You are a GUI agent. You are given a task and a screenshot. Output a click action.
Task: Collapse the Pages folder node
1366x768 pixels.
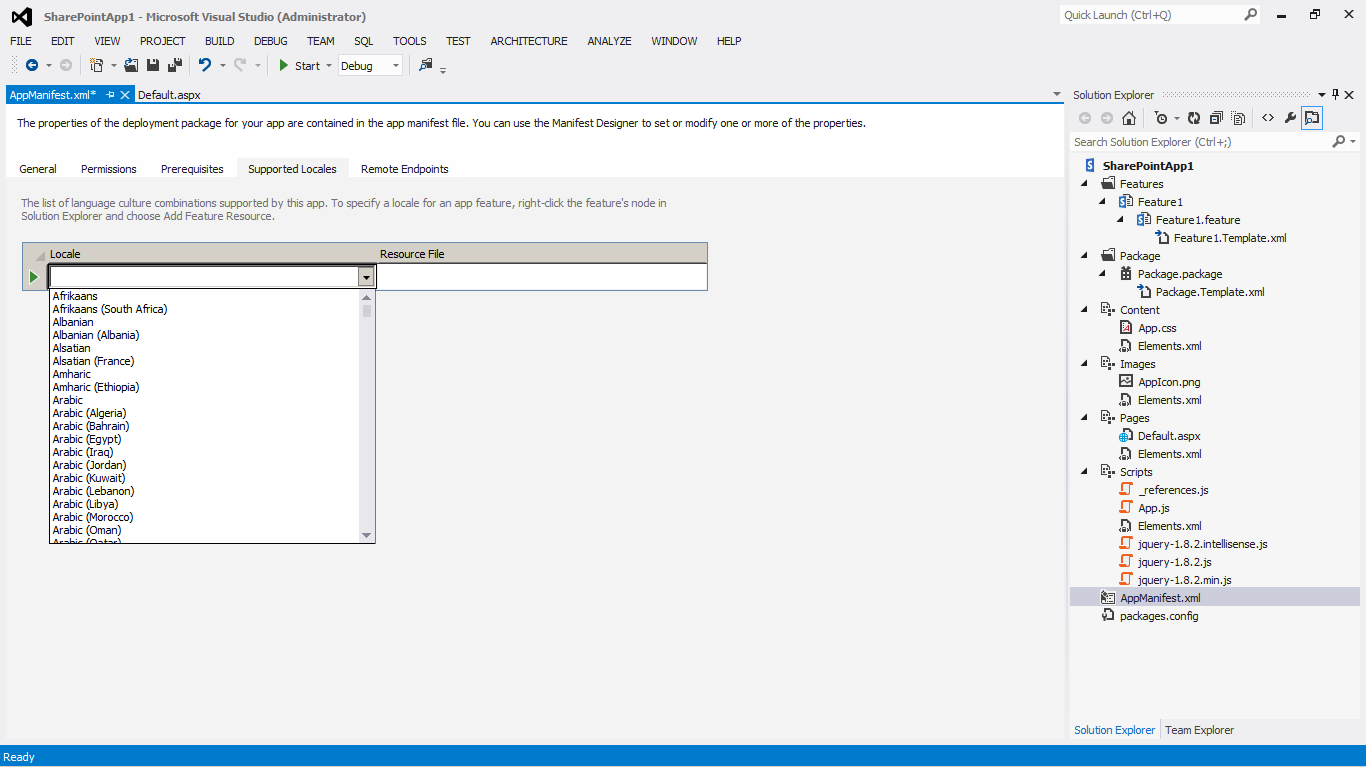click(x=1085, y=418)
